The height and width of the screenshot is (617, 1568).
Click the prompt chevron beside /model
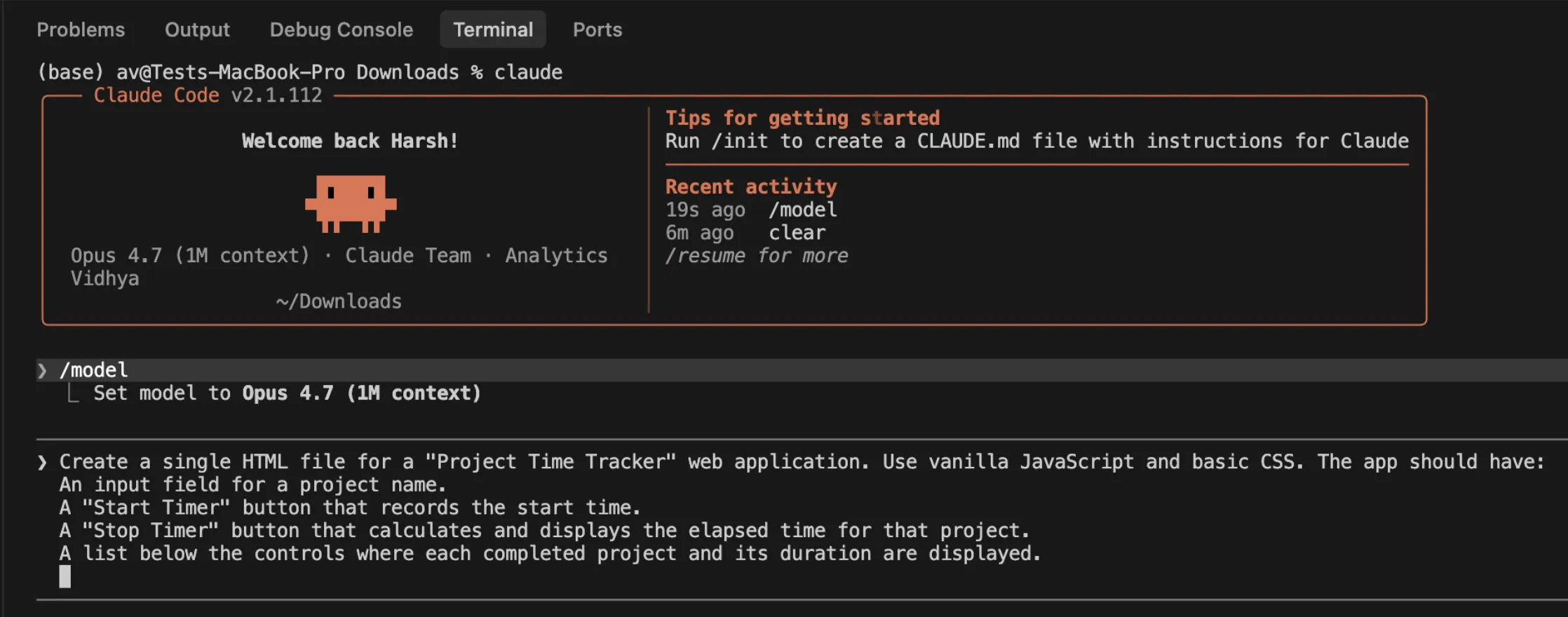[43, 370]
